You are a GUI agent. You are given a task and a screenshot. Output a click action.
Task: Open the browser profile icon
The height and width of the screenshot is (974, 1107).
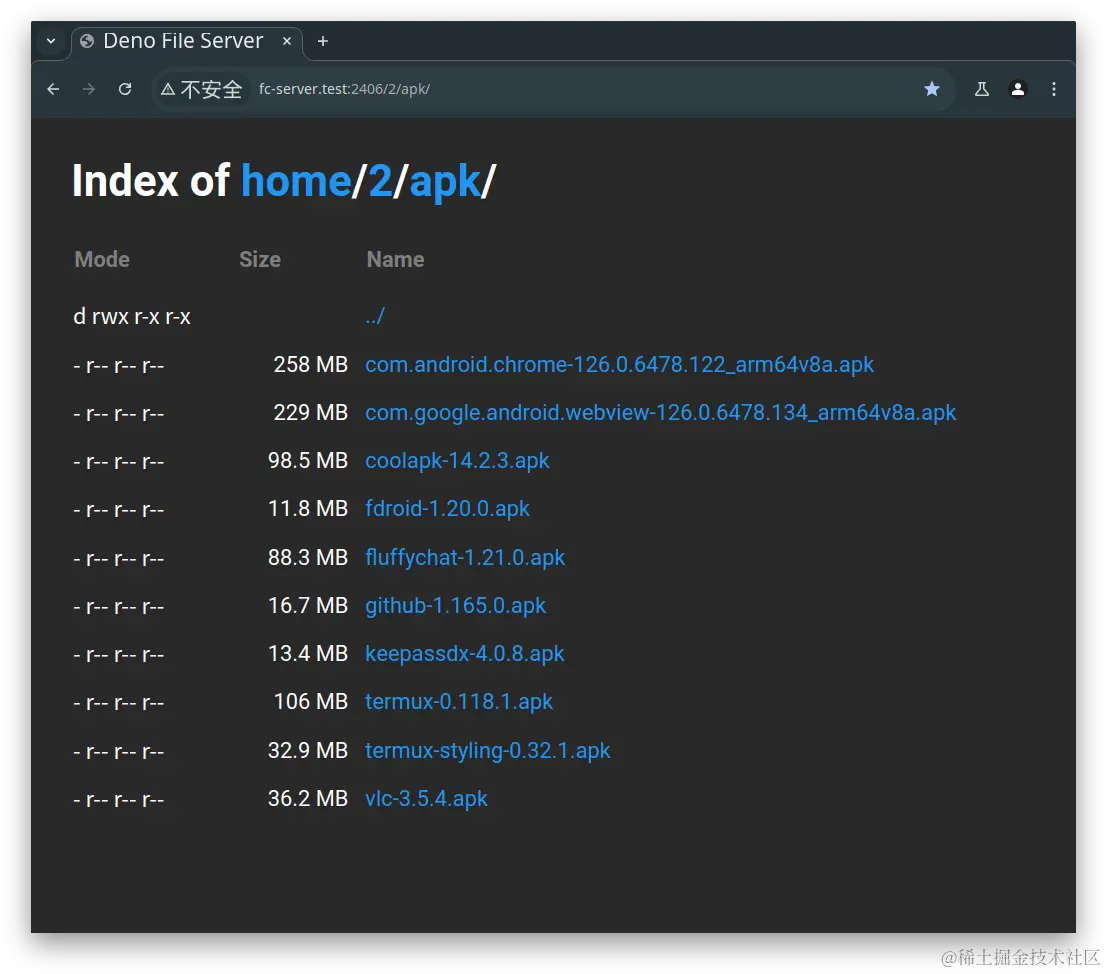point(1018,89)
